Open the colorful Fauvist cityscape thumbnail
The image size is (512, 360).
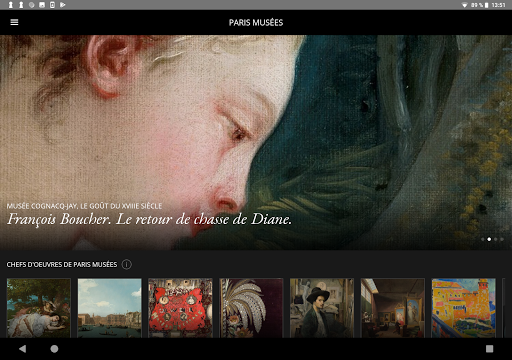click(x=464, y=308)
